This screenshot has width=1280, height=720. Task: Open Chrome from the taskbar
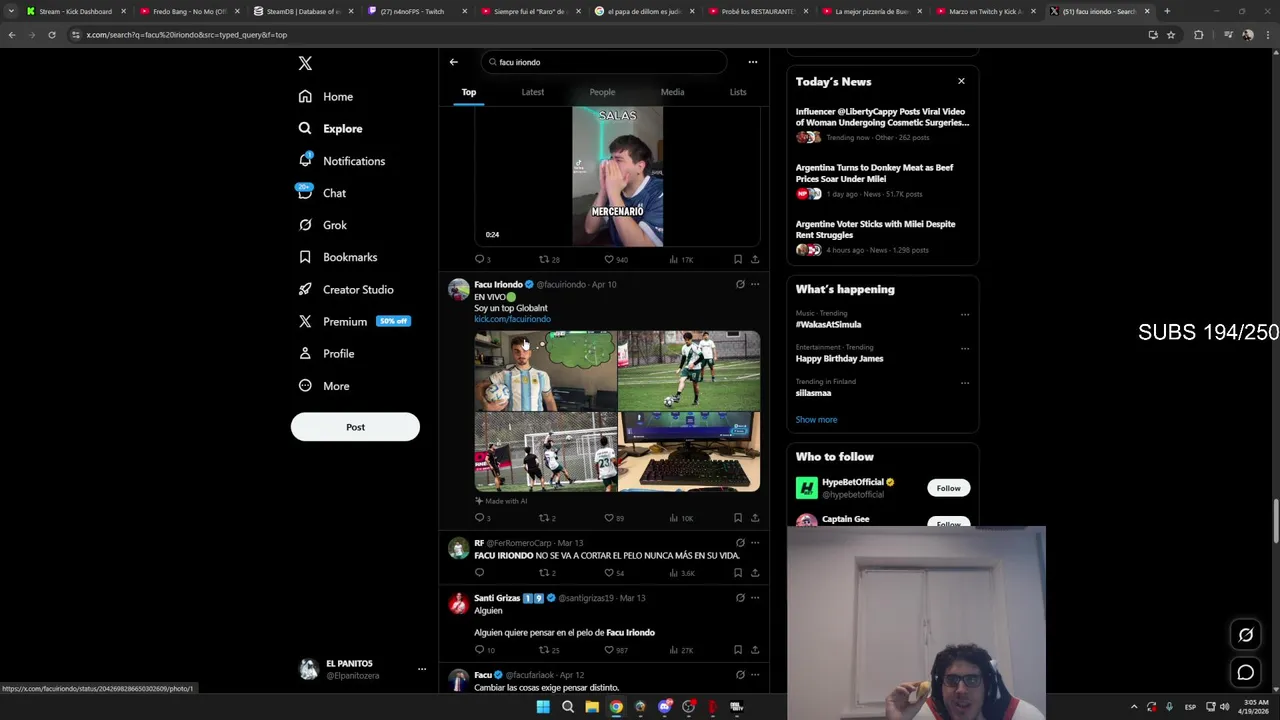(616, 707)
